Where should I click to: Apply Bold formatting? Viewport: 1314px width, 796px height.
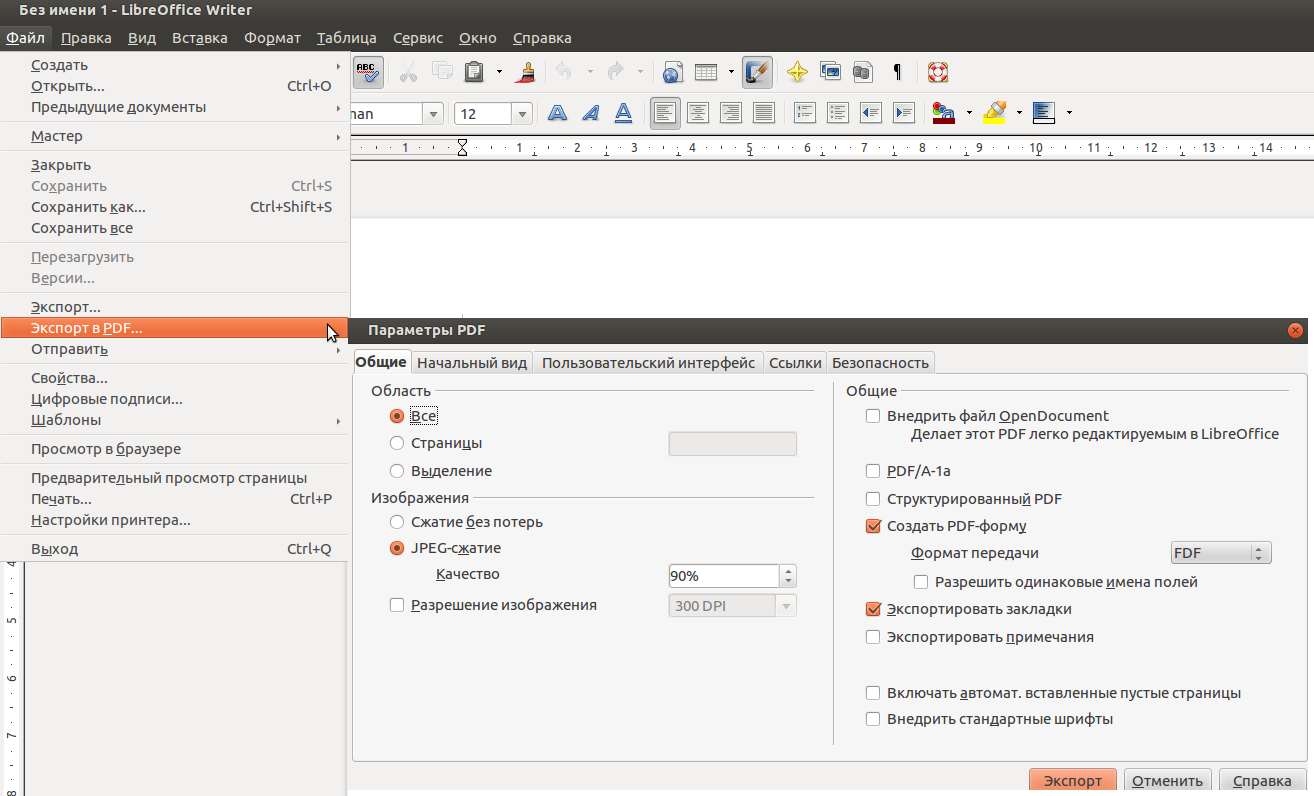558,113
